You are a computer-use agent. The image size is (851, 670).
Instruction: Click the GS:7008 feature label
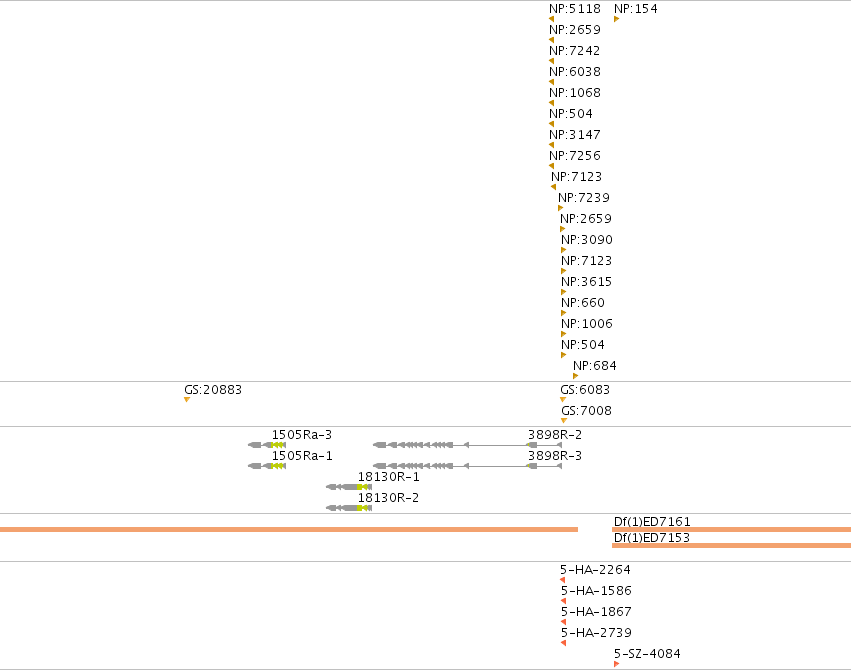click(587, 411)
